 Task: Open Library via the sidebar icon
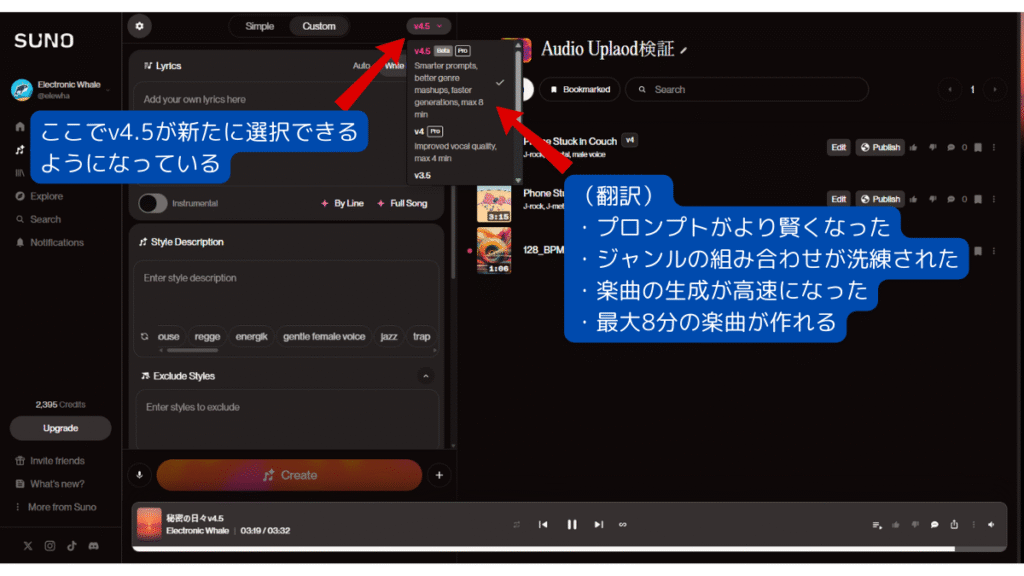tap(20, 173)
